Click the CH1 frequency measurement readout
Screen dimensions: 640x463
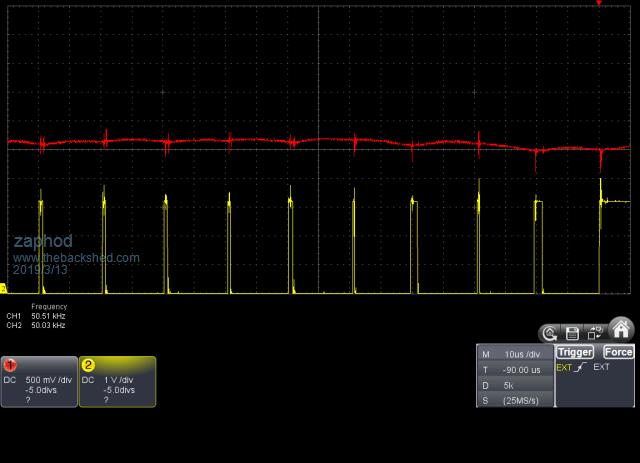pos(37,316)
